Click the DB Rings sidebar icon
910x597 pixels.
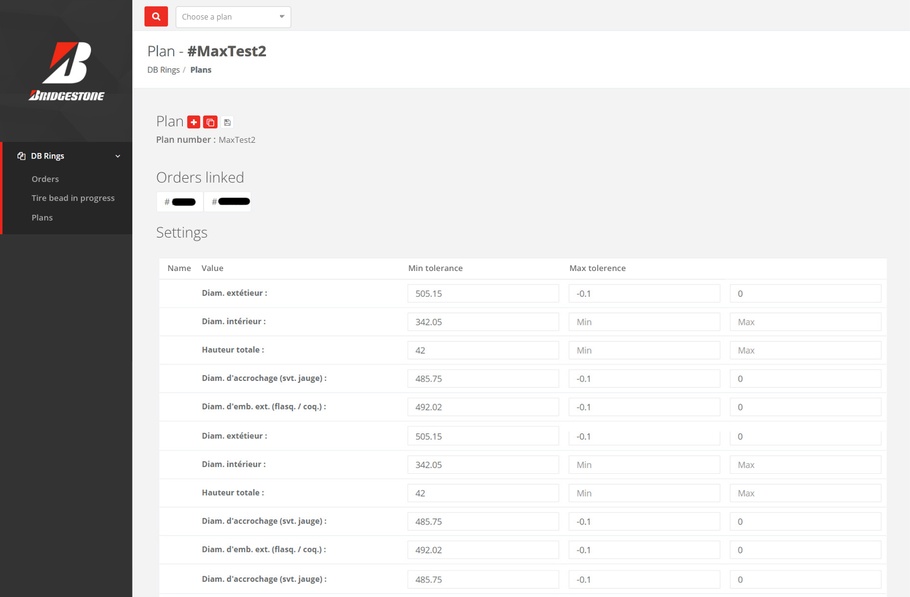[22, 156]
